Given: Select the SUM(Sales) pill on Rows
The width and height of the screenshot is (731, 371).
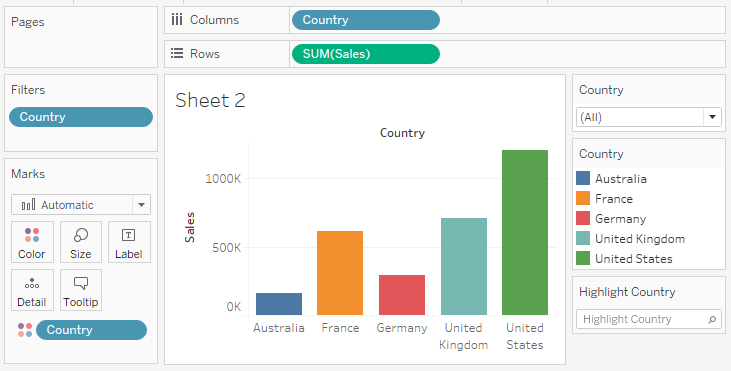Looking at the screenshot, I should [366, 54].
